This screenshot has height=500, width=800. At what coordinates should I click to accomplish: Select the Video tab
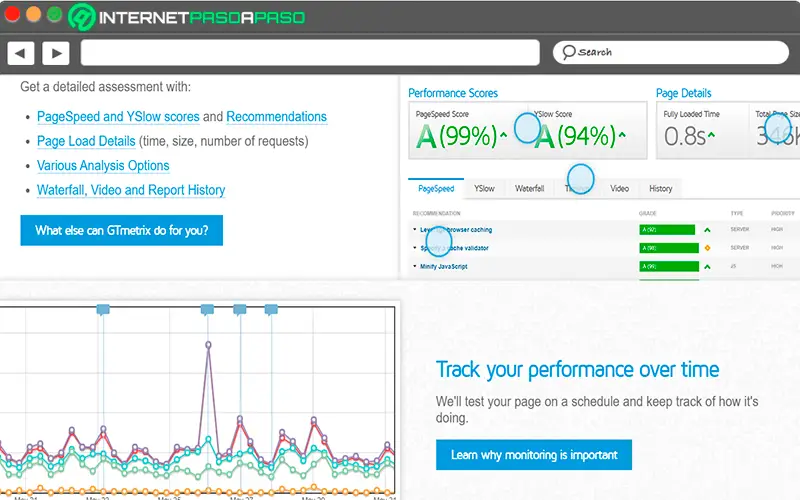(619, 189)
